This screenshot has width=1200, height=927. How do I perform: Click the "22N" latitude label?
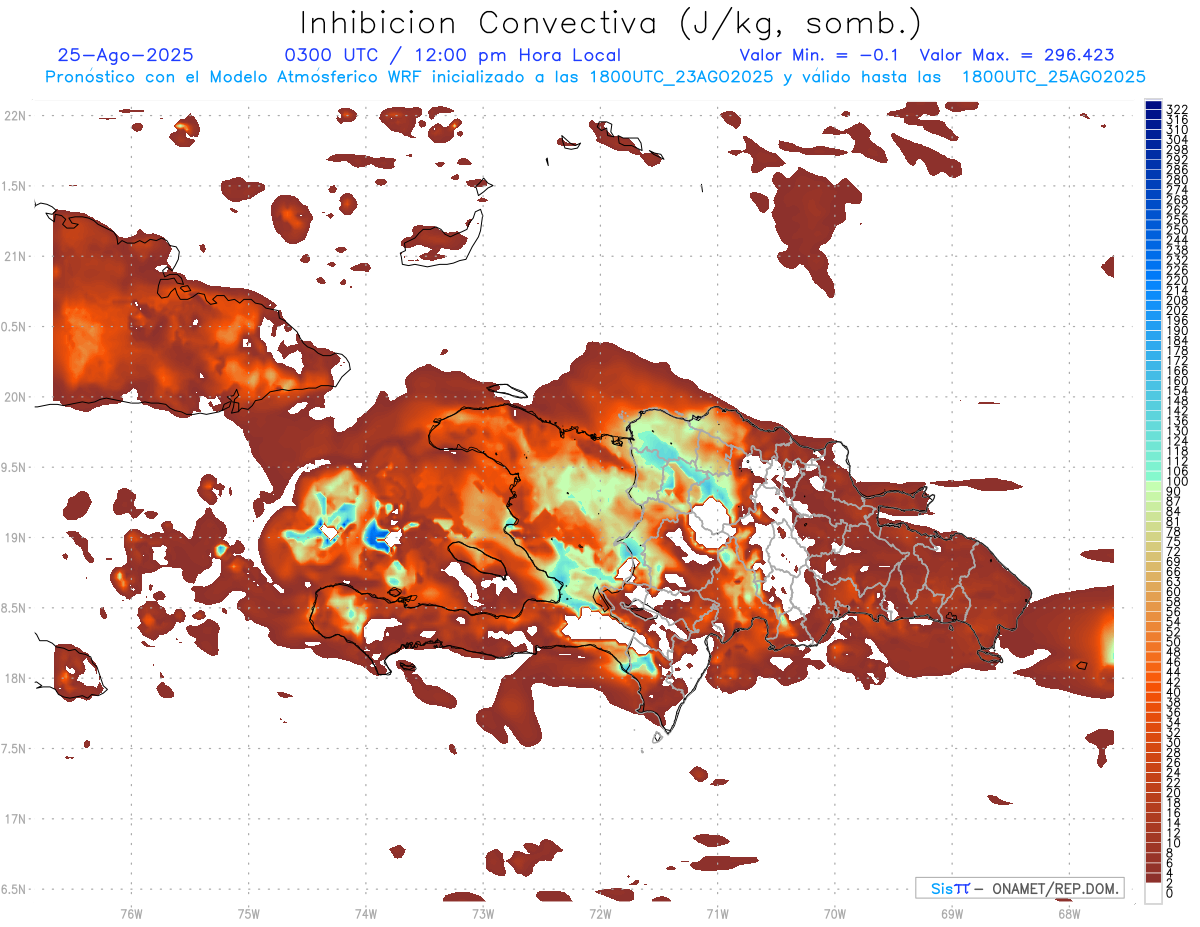click(14, 116)
